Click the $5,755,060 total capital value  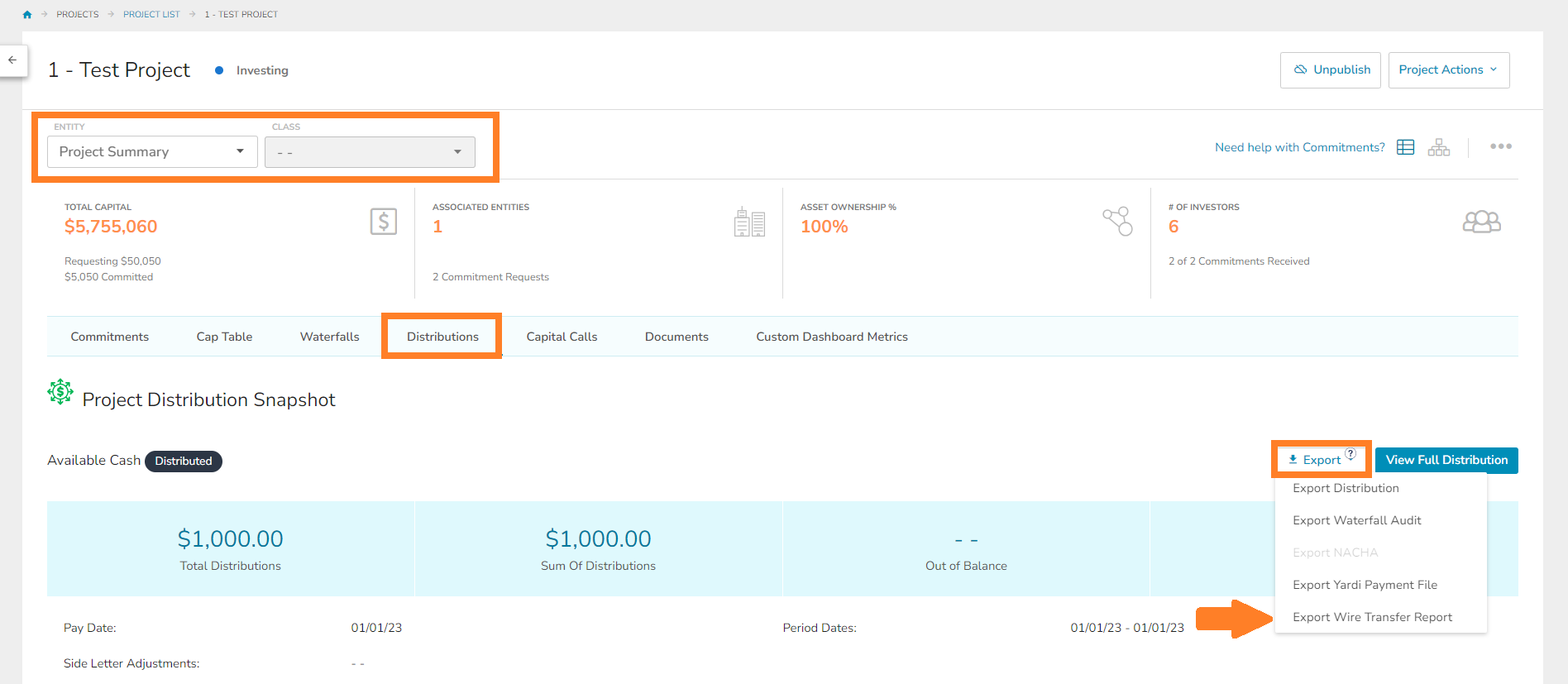[x=111, y=227]
